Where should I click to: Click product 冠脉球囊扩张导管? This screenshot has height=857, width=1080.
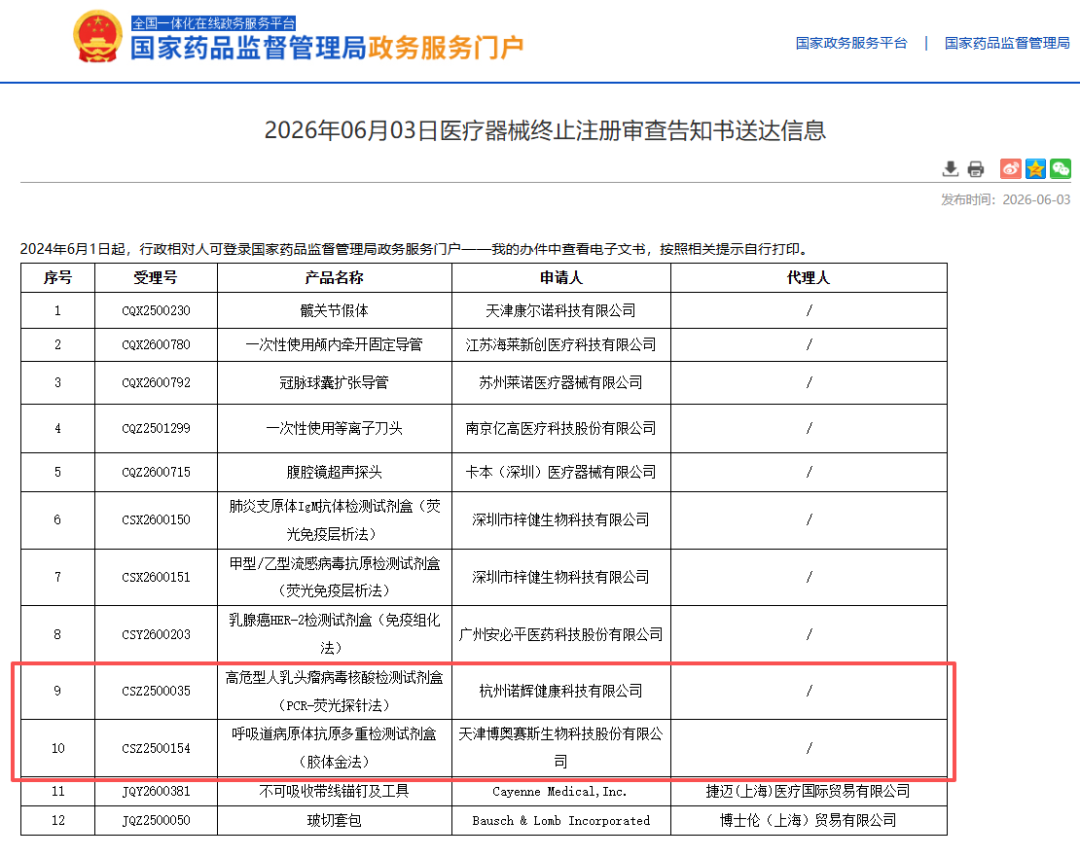coord(334,382)
